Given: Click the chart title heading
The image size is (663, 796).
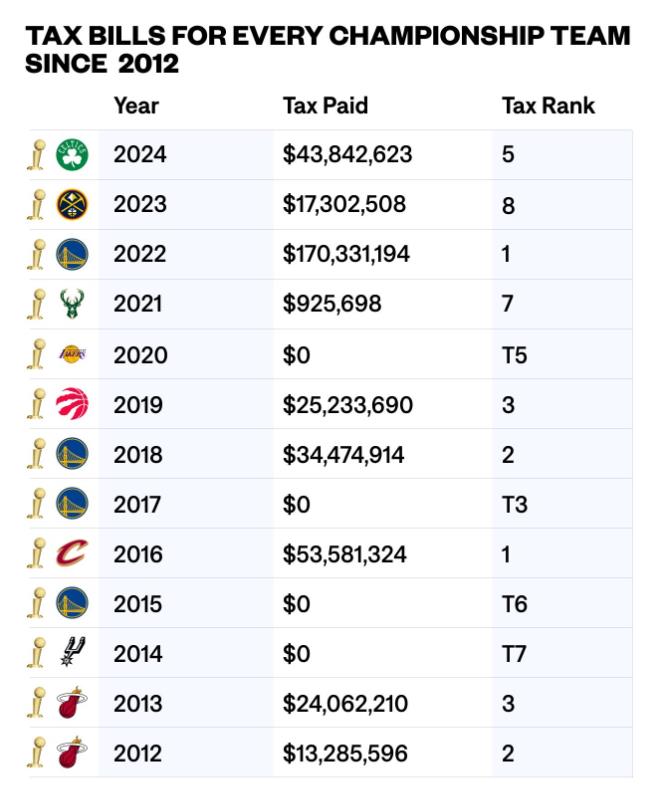Looking at the screenshot, I should (x=327, y=50).
